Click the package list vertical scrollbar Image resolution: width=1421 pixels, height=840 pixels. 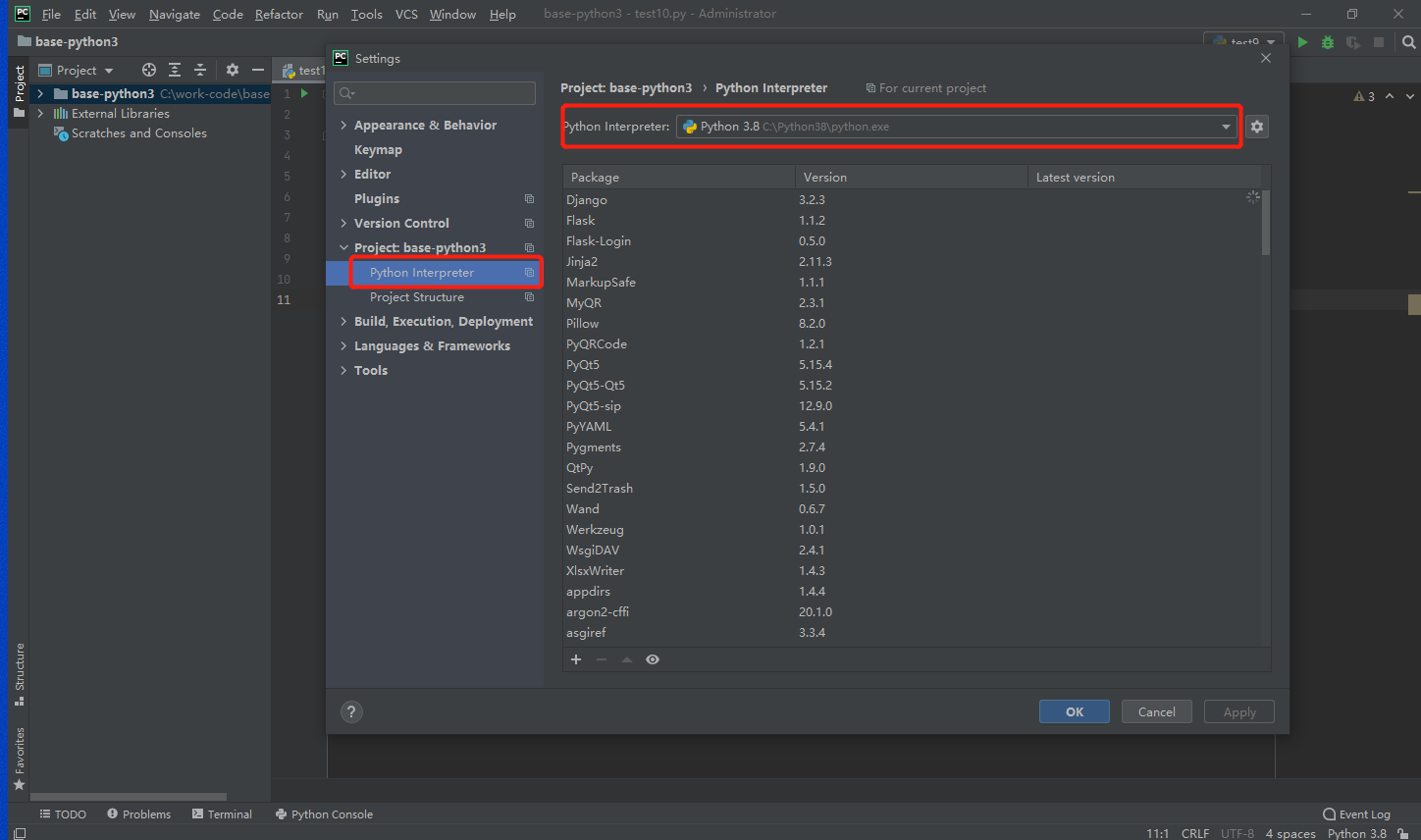[1266, 223]
